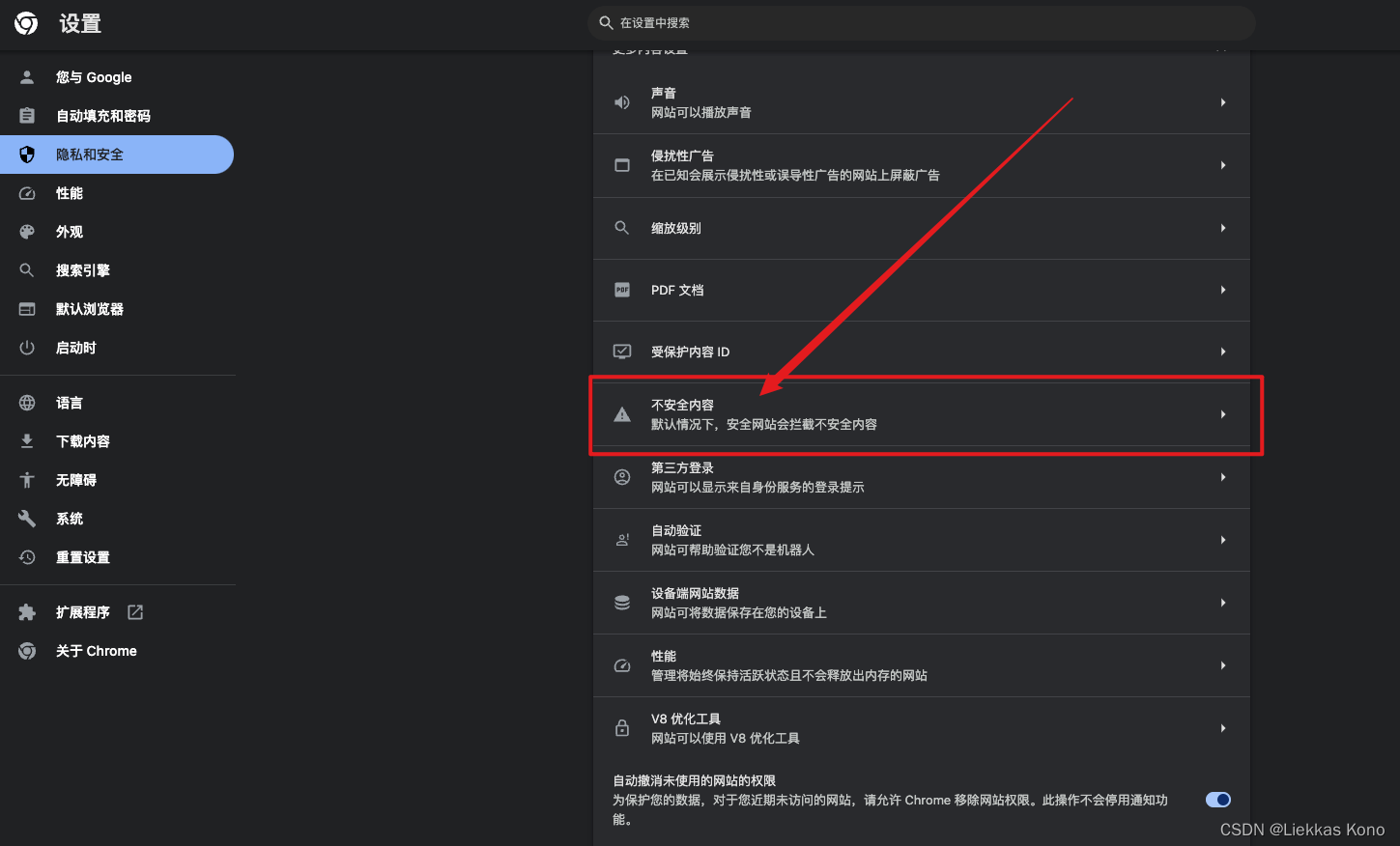The width and height of the screenshot is (1400, 846).
Task: Click the puzzle piece icon for 扩展程序
Action: click(x=27, y=612)
